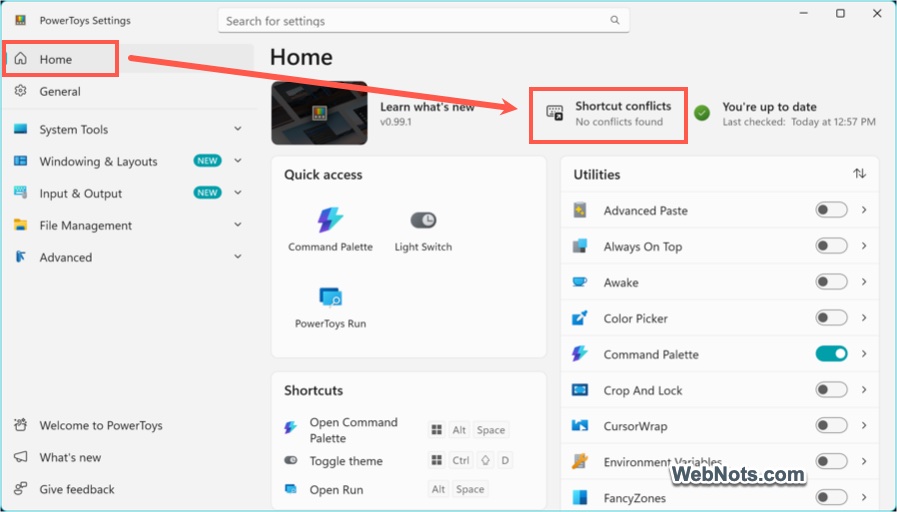Screen dimensions: 897x512
Task: Expand the File Management chevron
Action: [x=238, y=225]
